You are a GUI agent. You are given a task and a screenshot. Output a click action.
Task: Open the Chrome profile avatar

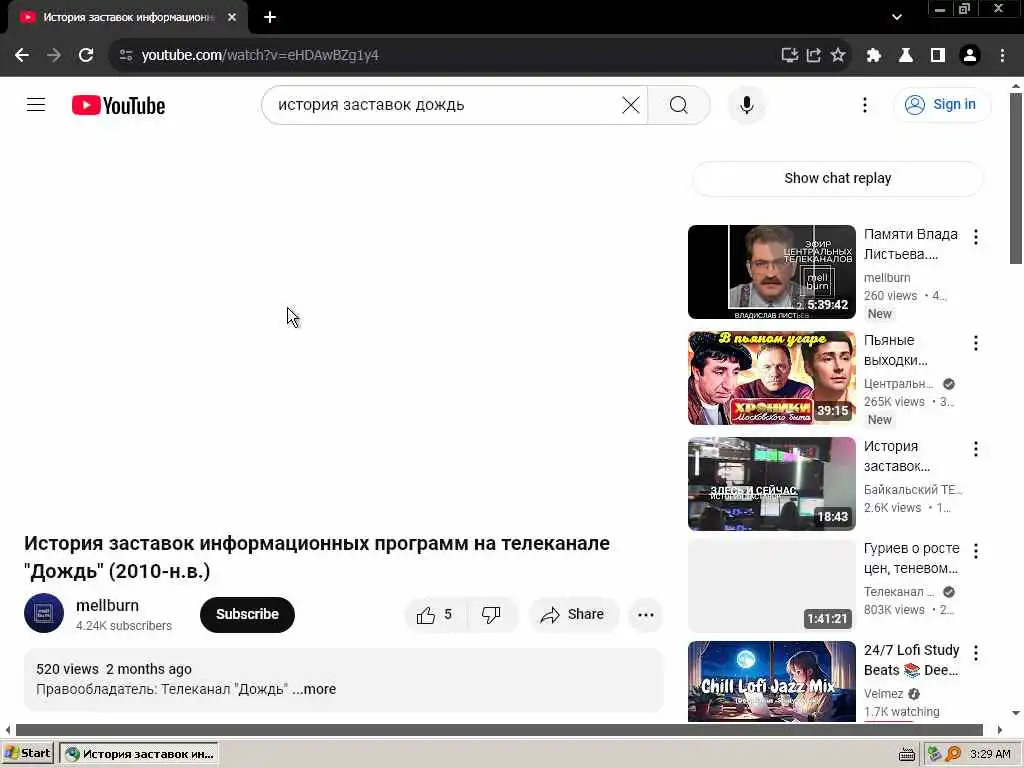pyautogui.click(x=970, y=55)
